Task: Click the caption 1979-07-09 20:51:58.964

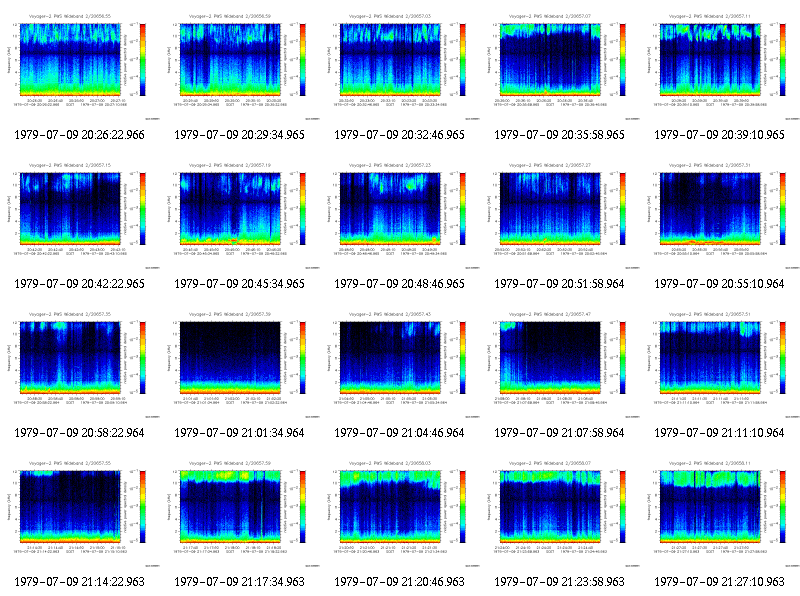Action: tap(560, 284)
